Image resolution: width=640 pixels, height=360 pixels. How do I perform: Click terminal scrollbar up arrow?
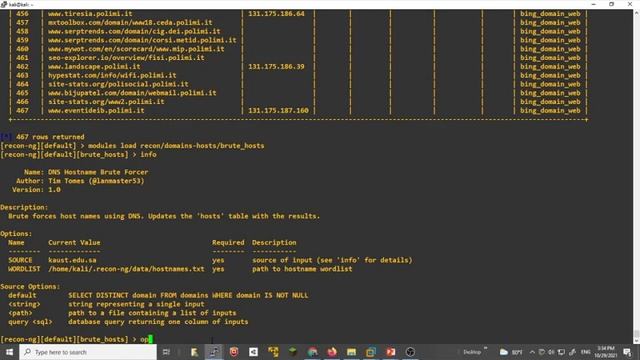pos(636,13)
